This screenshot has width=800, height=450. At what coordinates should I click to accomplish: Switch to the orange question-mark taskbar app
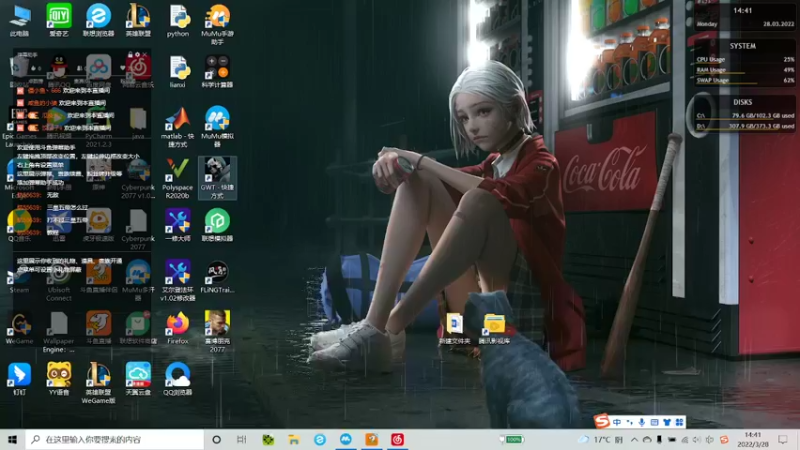[371, 439]
